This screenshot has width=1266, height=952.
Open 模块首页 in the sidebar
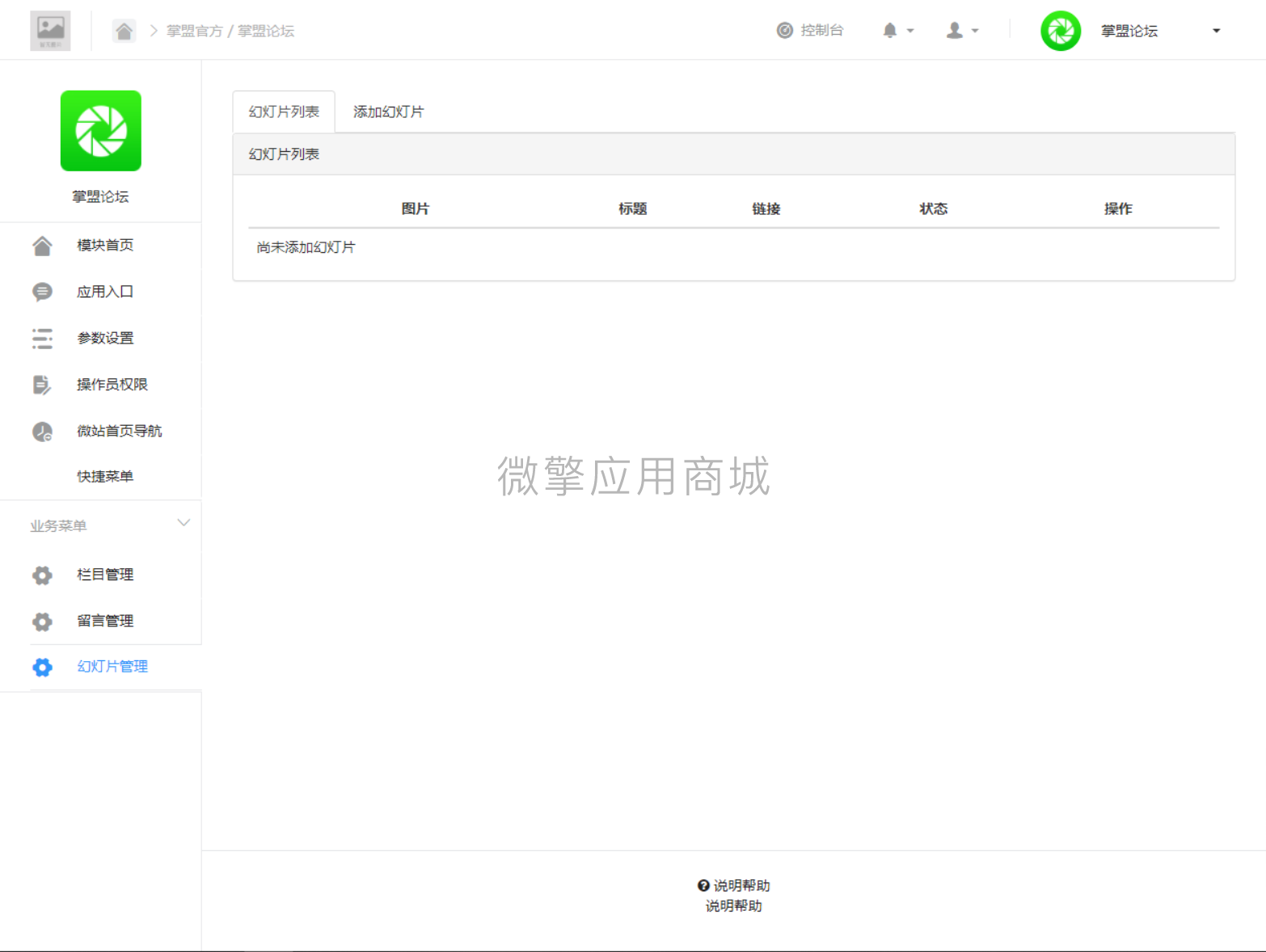(x=105, y=246)
